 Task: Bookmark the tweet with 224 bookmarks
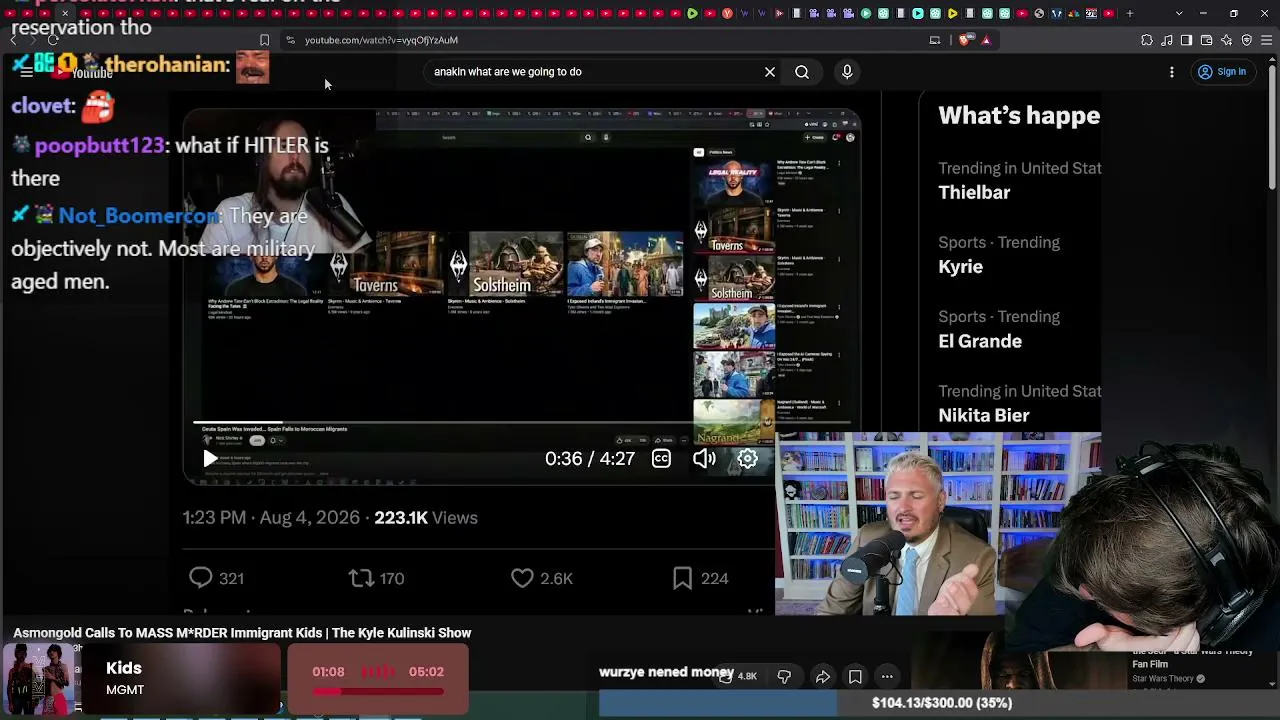click(700, 578)
